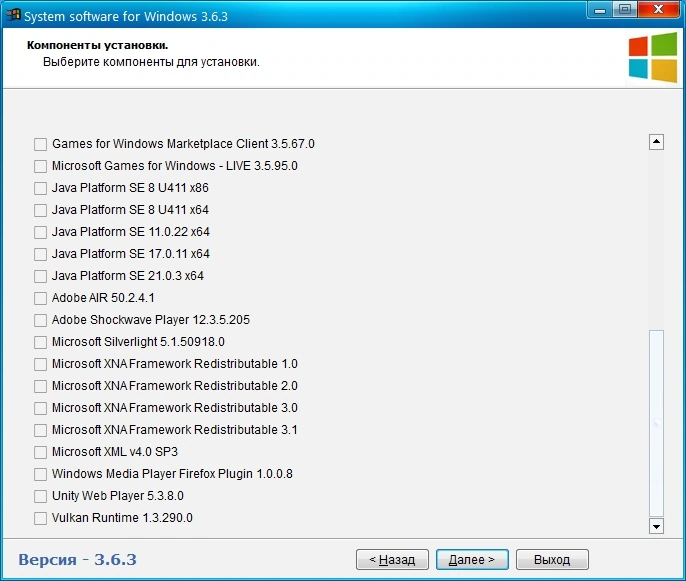This screenshot has width=686, height=581.
Task: Proceed with the Далее button
Action: [x=472, y=560]
